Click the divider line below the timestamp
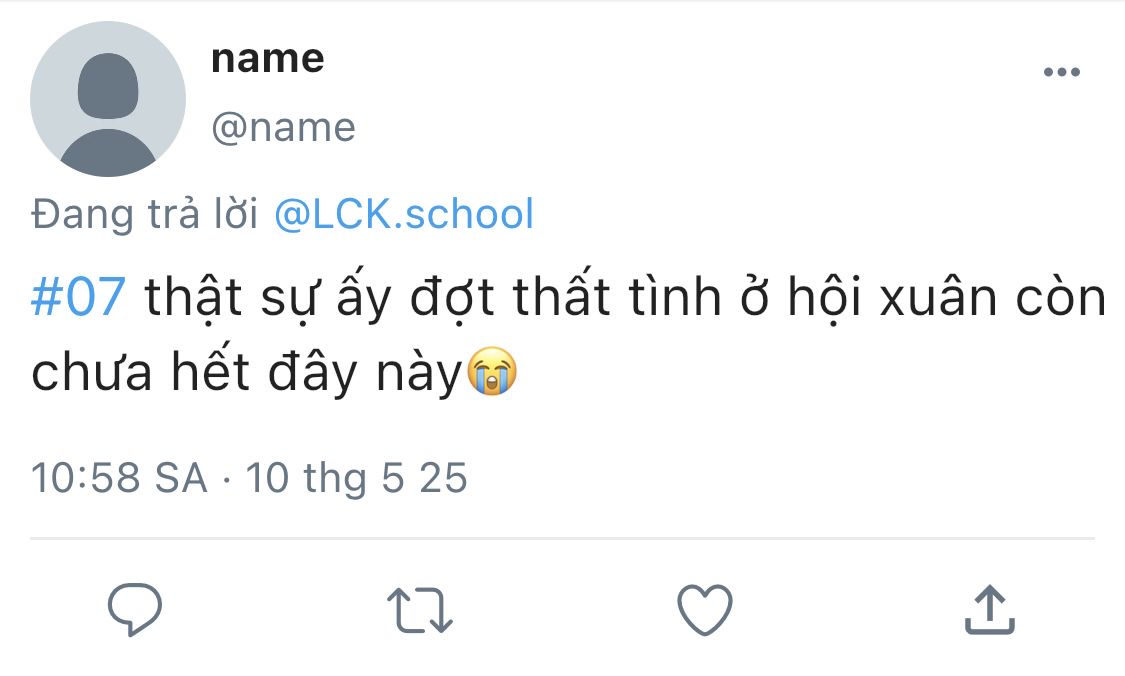This screenshot has height=676, width=1125. [x=562, y=539]
